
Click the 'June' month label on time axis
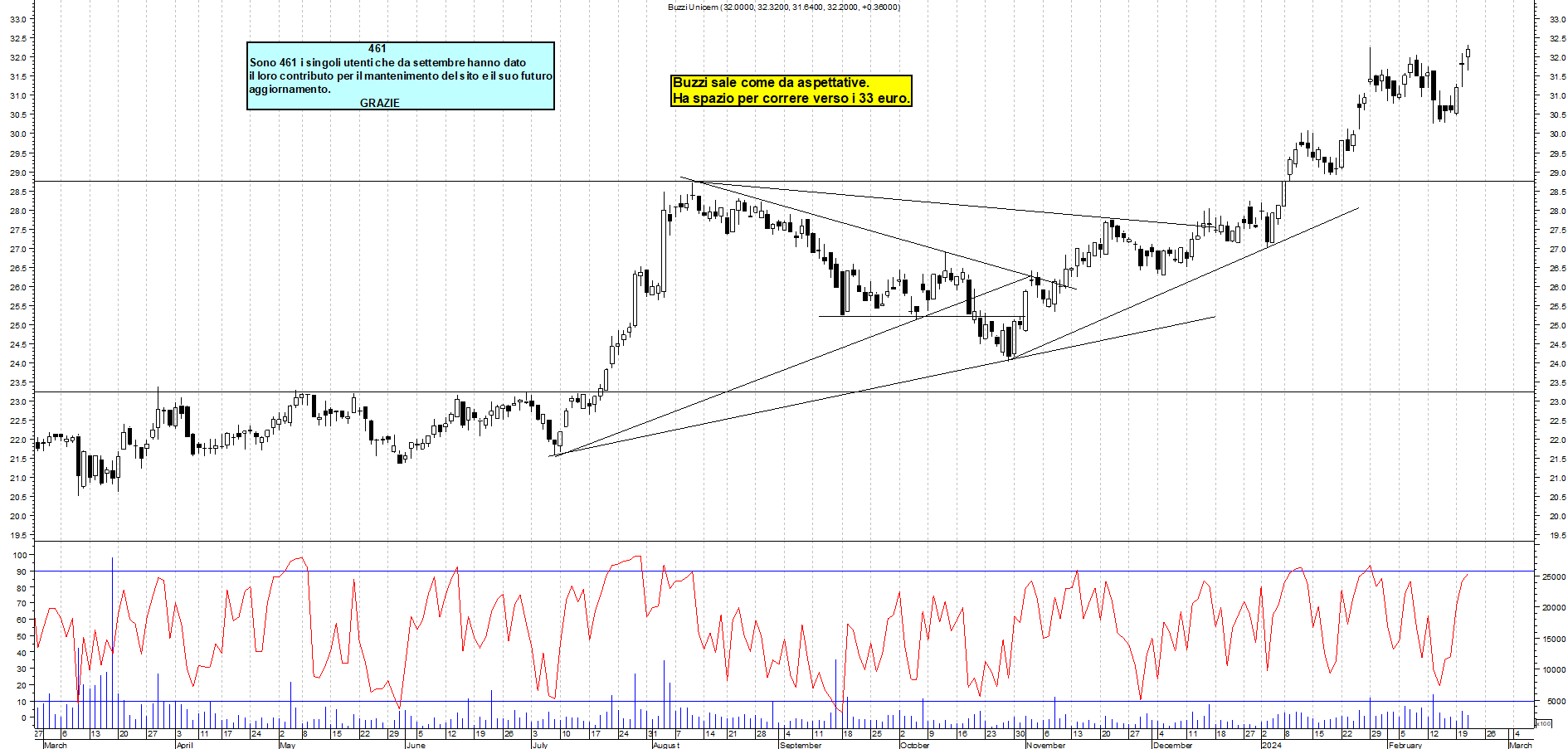416,745
